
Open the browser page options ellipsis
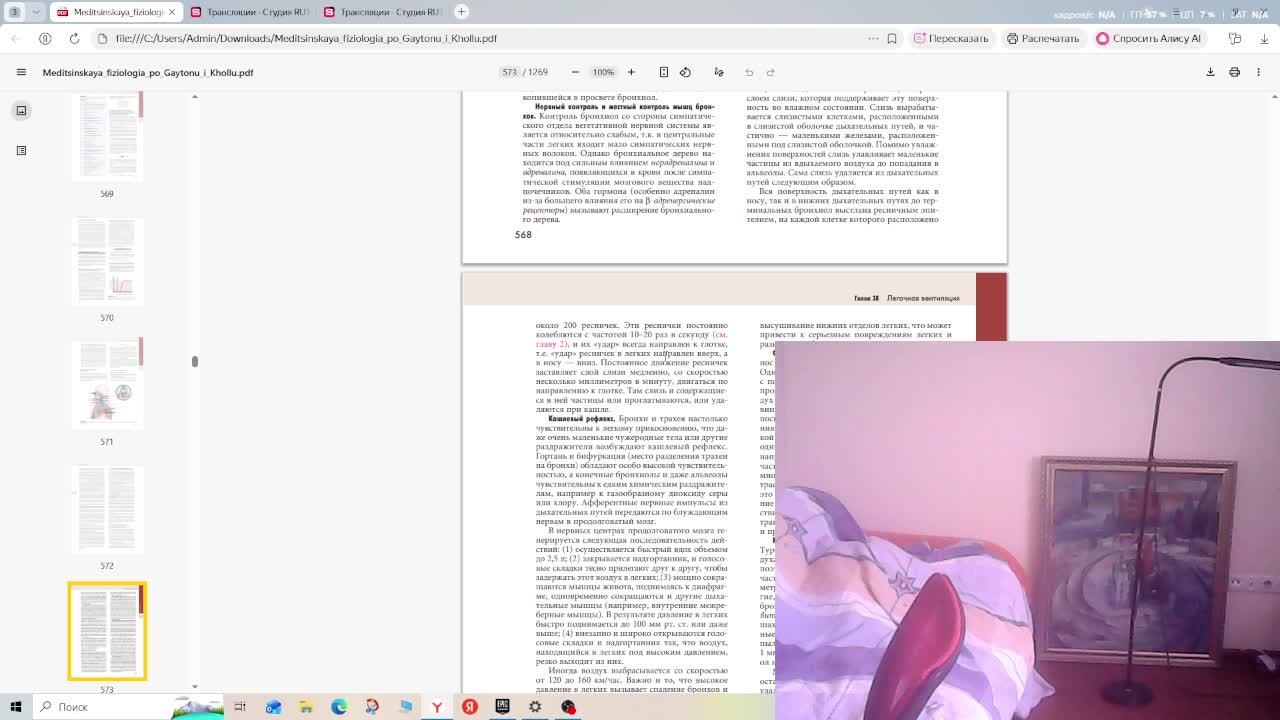[873, 38]
